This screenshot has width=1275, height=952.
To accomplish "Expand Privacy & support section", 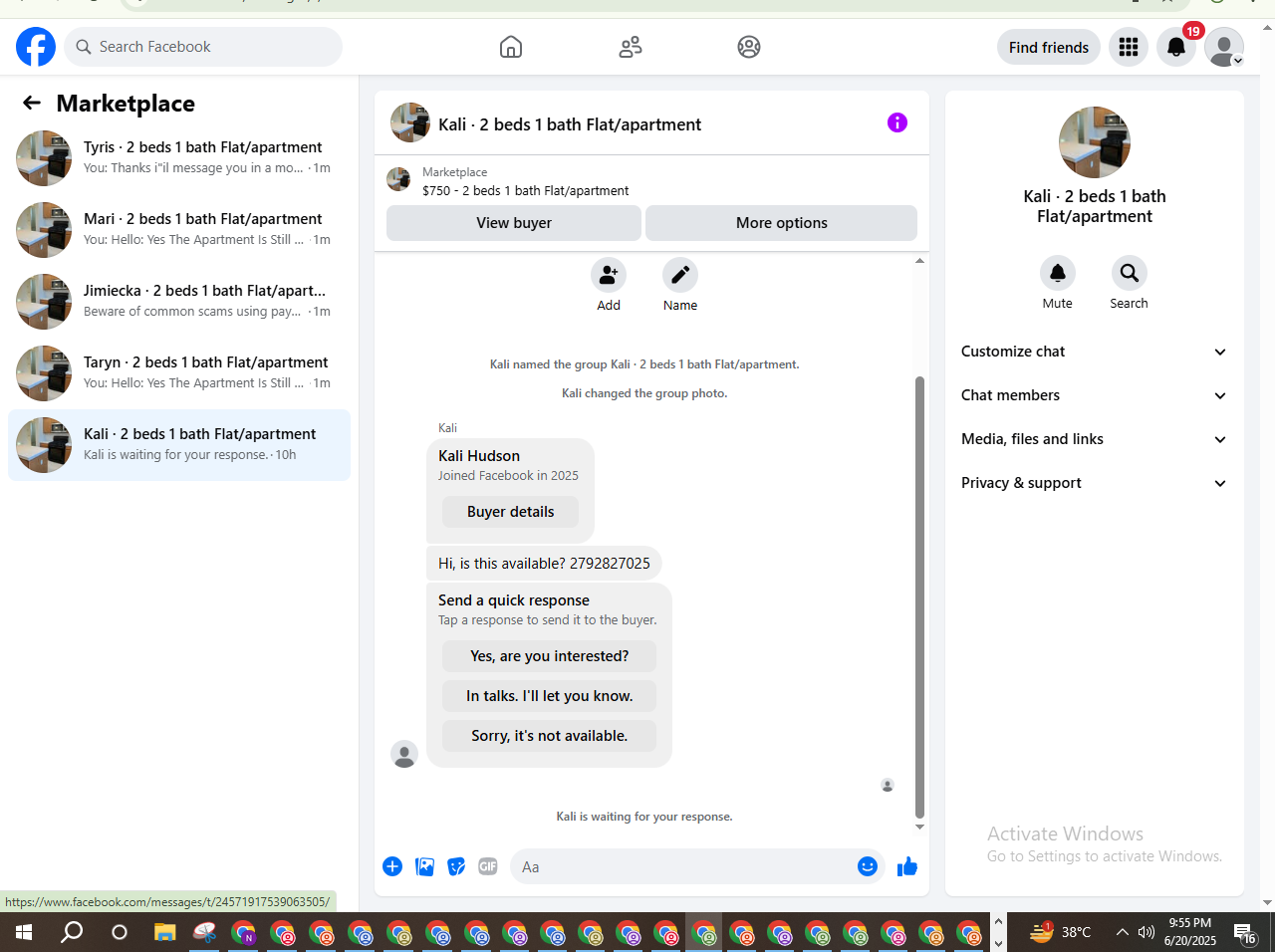I will pyautogui.click(x=1095, y=483).
